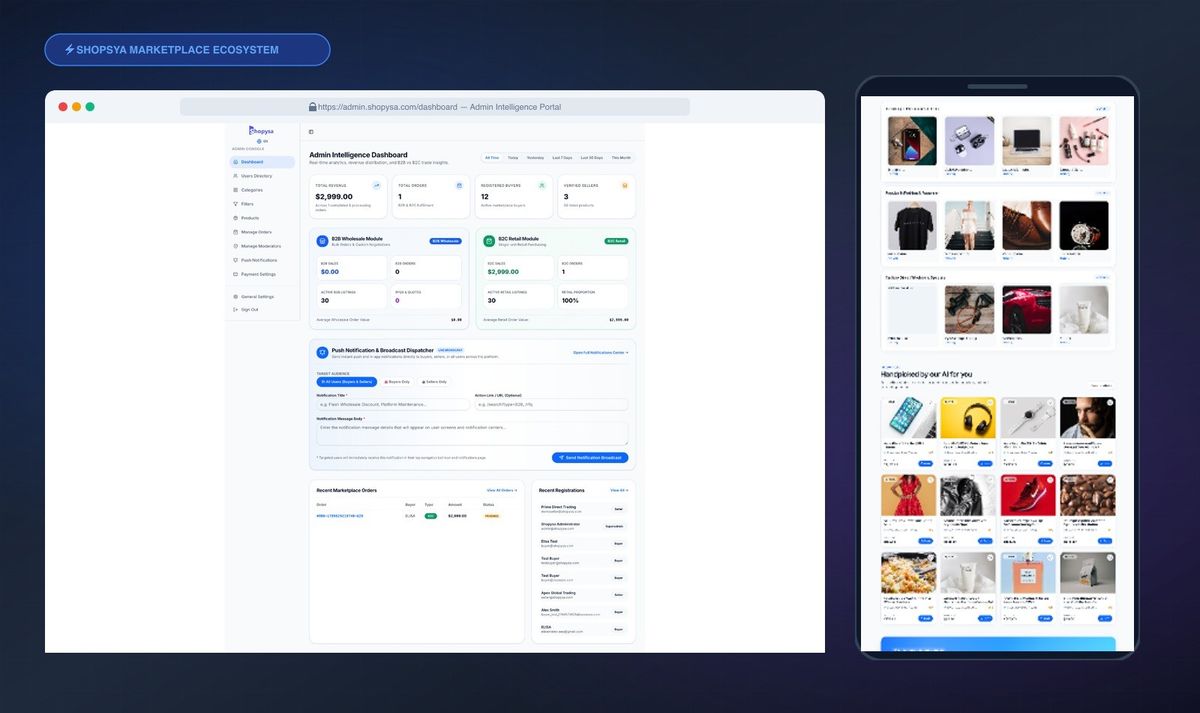
Task: Click View All Orders link
Action: (x=502, y=490)
